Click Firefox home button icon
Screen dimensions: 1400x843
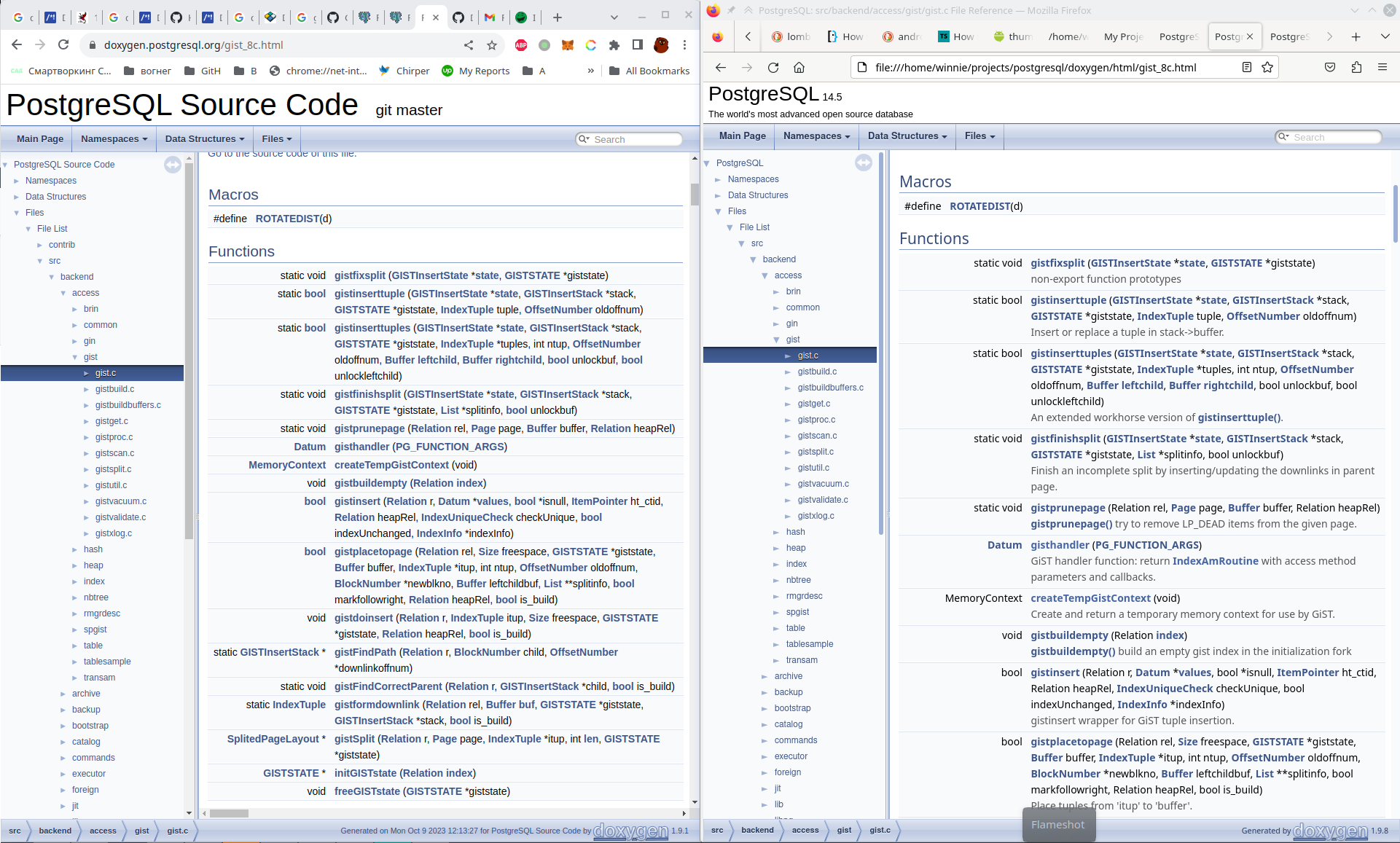tap(799, 68)
